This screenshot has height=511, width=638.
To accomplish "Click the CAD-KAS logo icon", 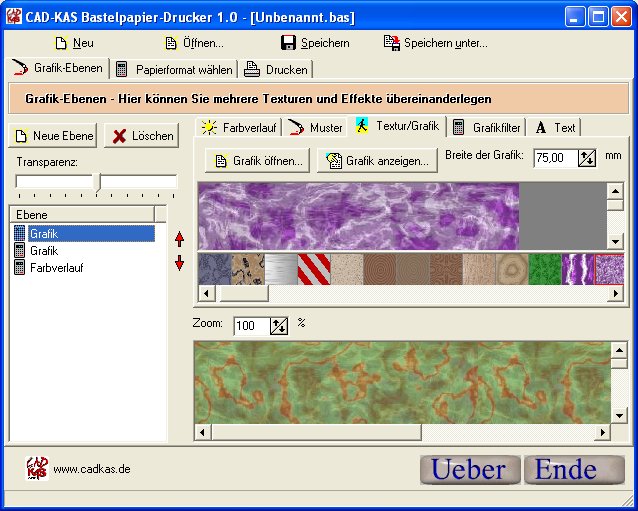I will (37, 468).
